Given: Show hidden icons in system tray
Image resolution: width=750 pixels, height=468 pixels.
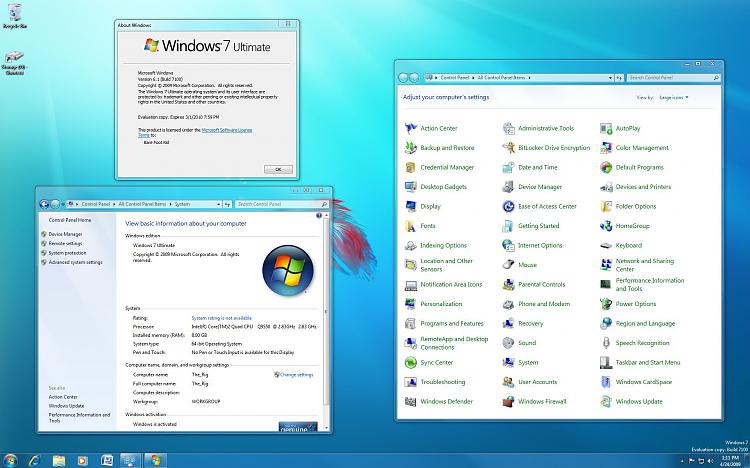Looking at the screenshot, I should point(682,461).
